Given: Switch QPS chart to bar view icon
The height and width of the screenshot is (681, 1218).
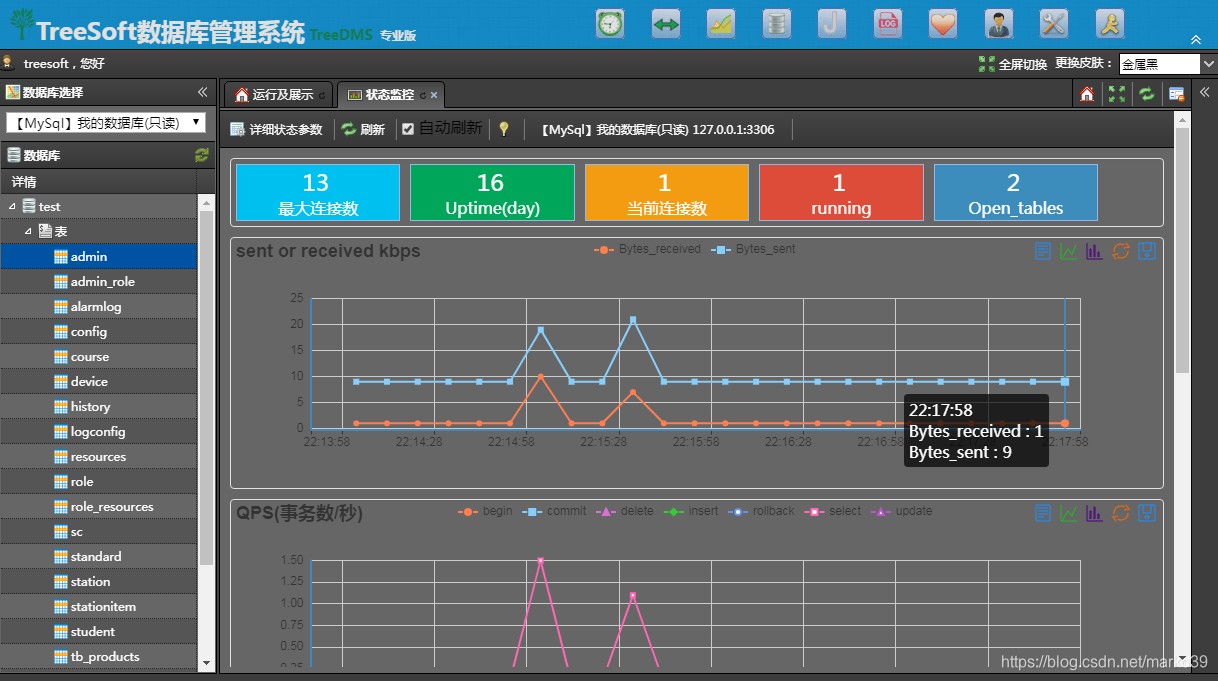Looking at the screenshot, I should (x=1095, y=513).
